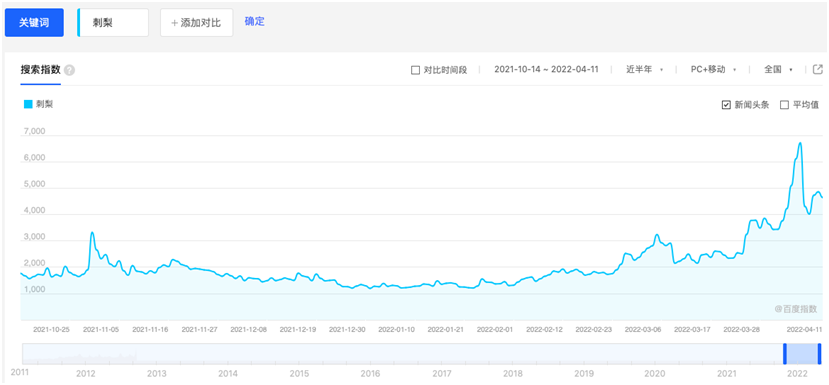Focus the 刺梨 keyword input field
The height and width of the screenshot is (385, 829).
click(113, 23)
